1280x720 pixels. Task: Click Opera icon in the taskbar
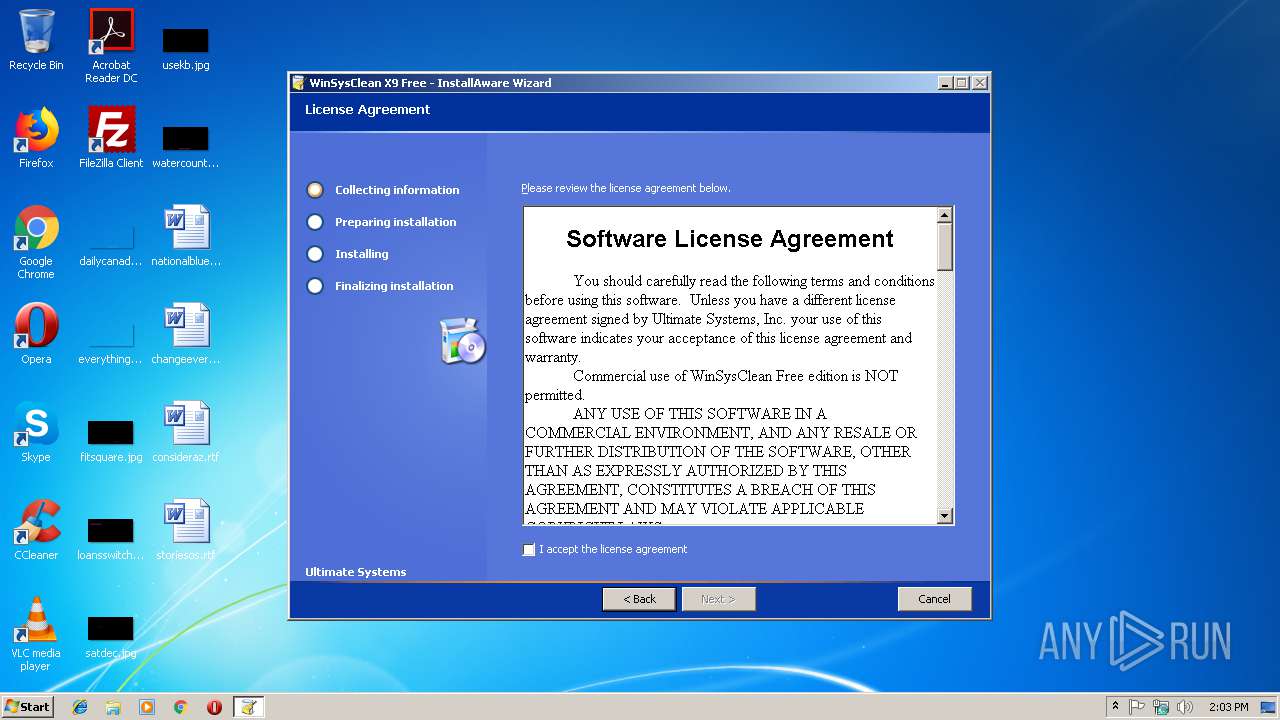point(214,707)
